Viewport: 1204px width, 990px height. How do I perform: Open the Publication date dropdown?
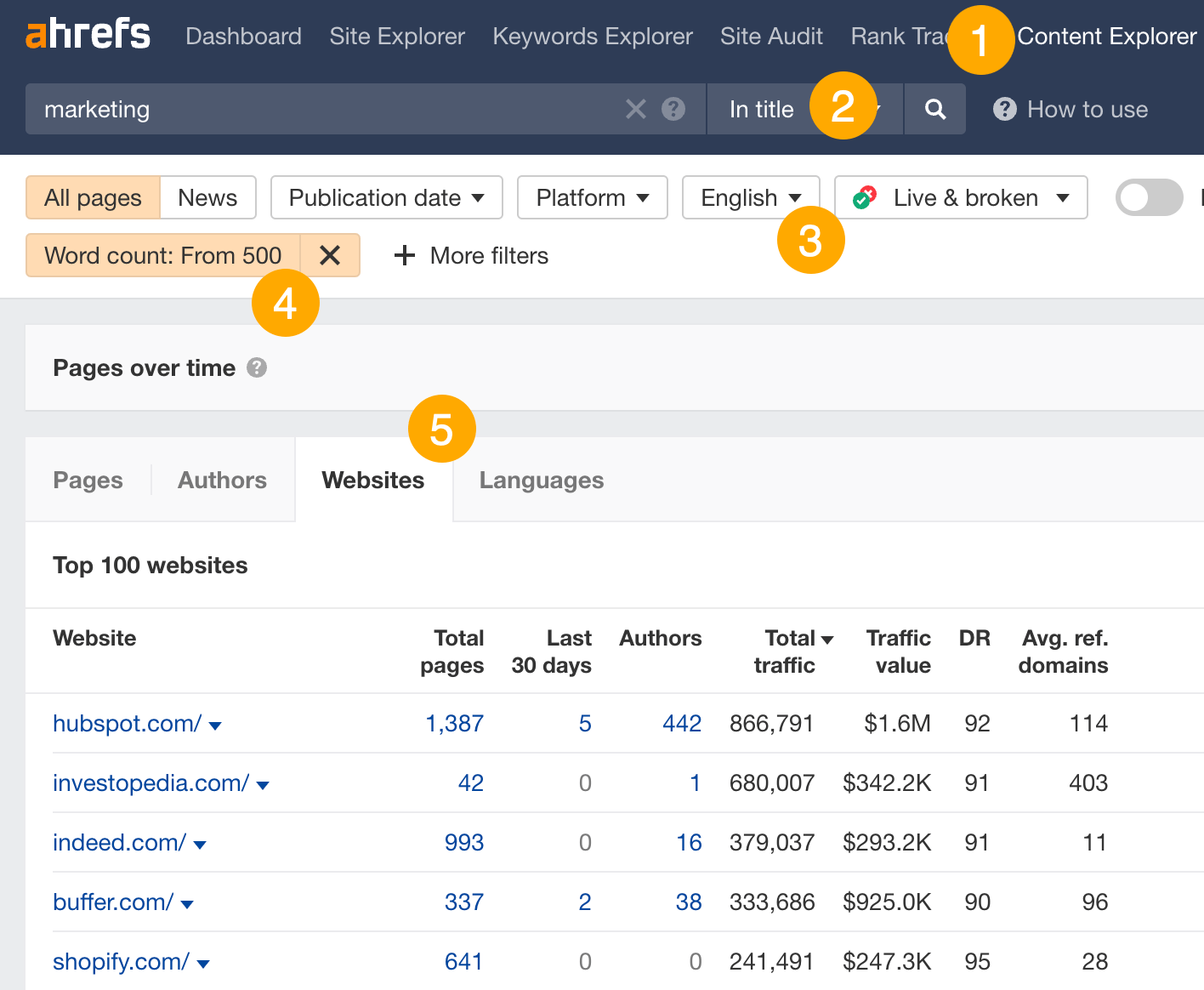coord(385,197)
